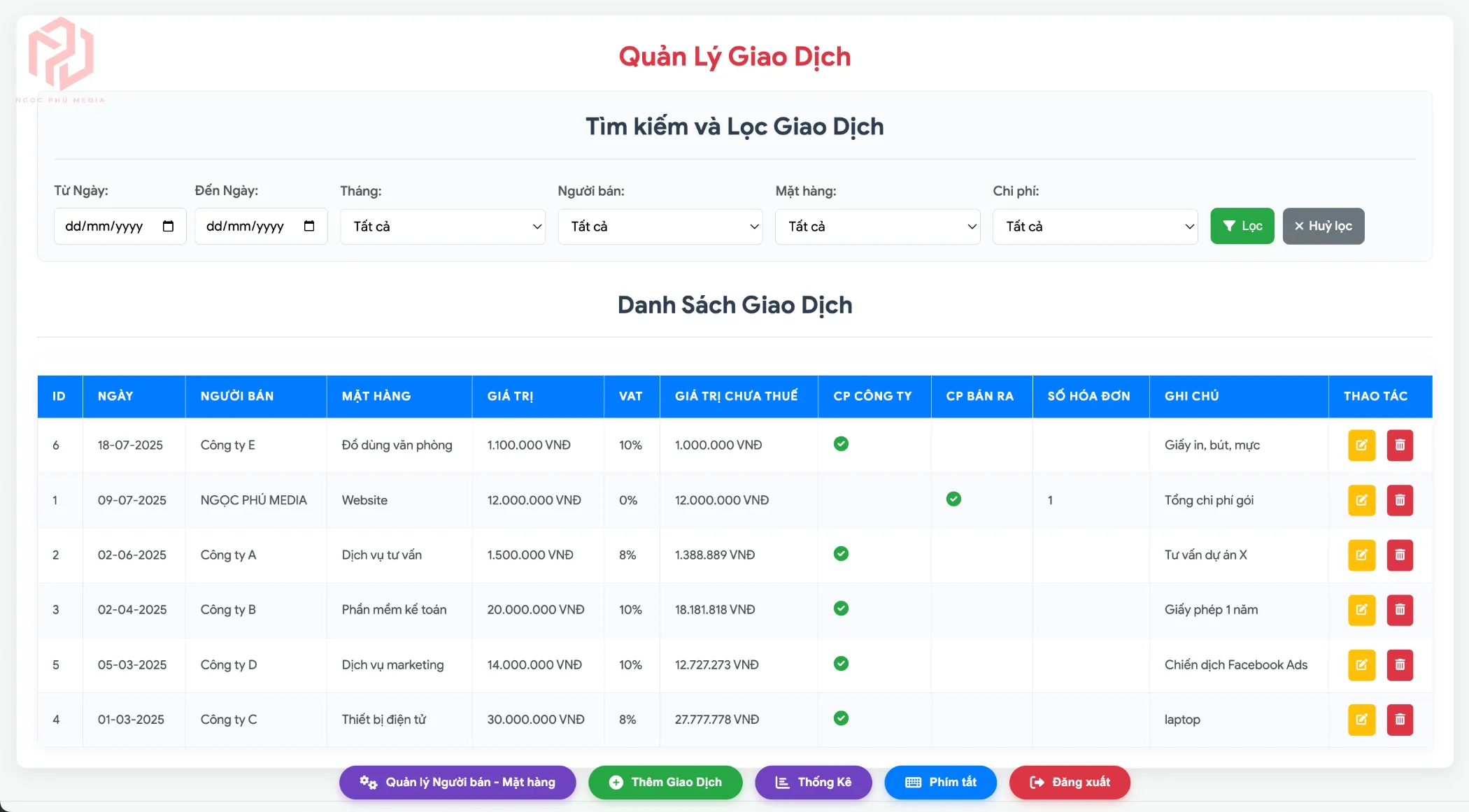Toggle CP Bán Ra checkmark for NGỌC PHÚ MEDIA
Screen dimensions: 1469x812
click(953, 499)
